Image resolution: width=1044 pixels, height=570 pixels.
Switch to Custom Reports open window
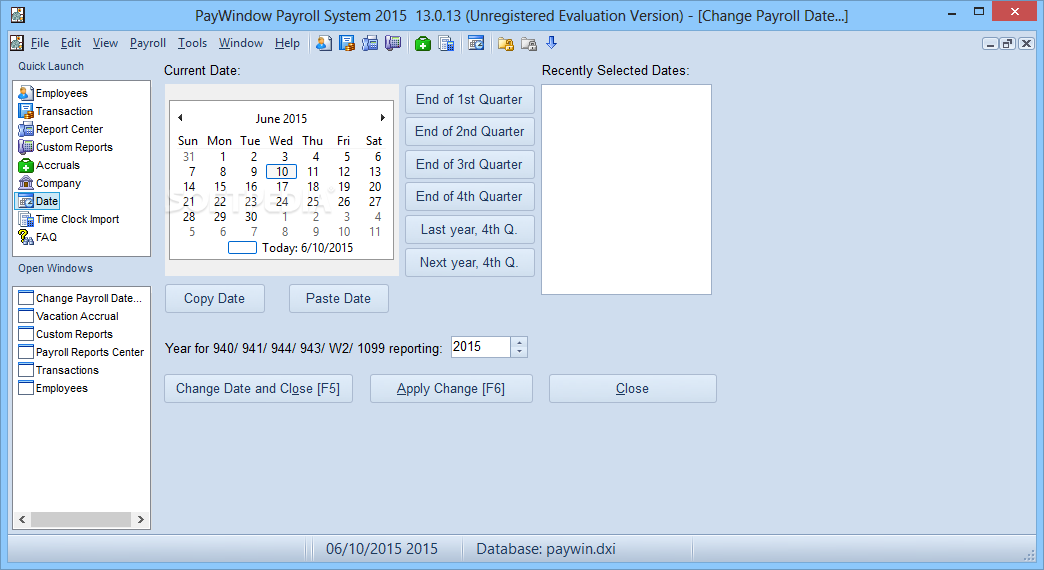coord(65,334)
